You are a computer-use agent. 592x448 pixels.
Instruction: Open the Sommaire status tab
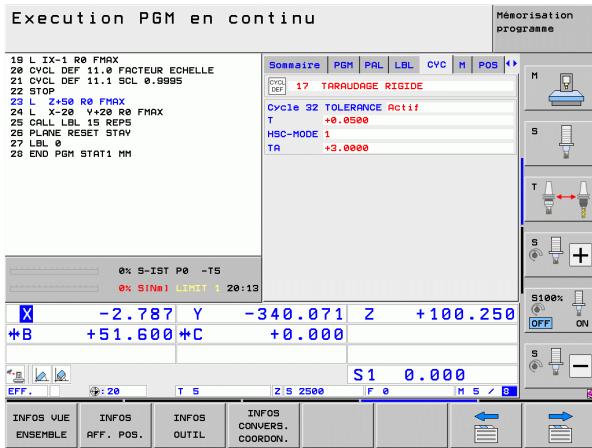pos(294,65)
